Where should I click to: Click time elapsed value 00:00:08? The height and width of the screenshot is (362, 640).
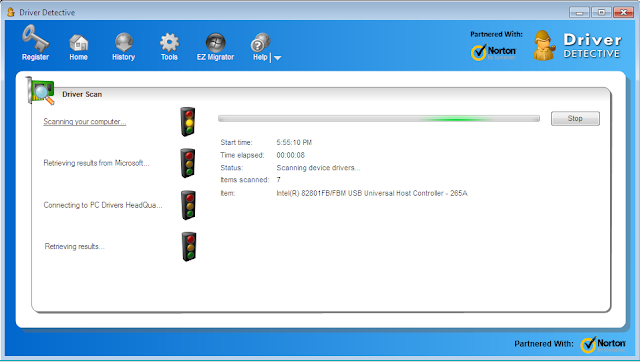290,155
